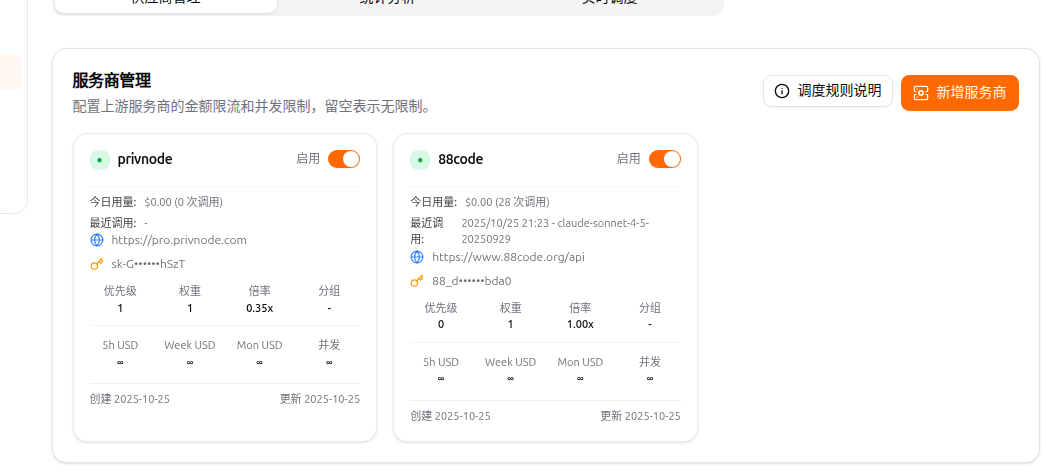Click the green status dot for 88code
The height and width of the screenshot is (476, 1046).
pyautogui.click(x=420, y=159)
